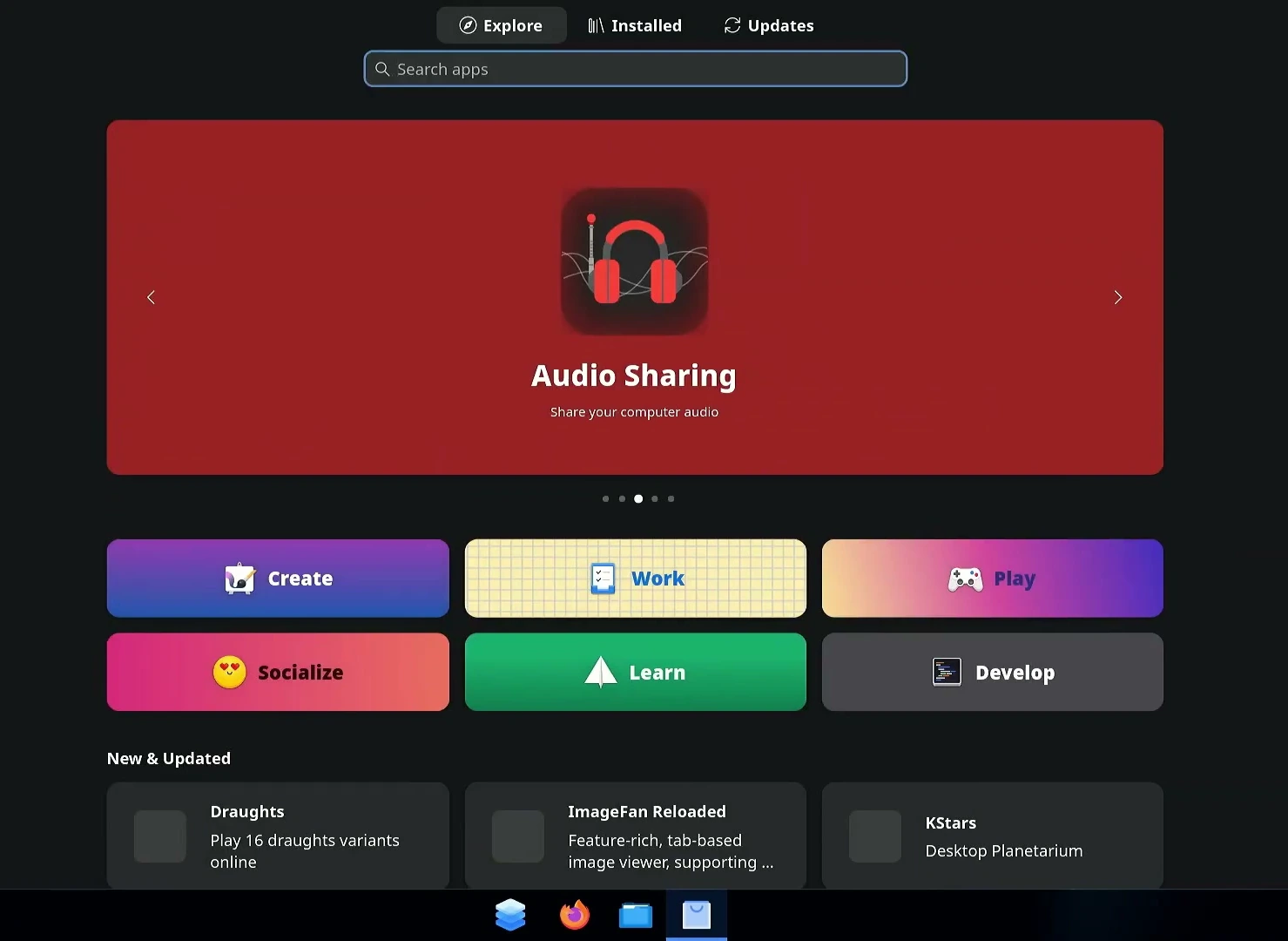The image size is (1288, 941).
Task: Jump to the last carousel page dot
Action: (671, 499)
